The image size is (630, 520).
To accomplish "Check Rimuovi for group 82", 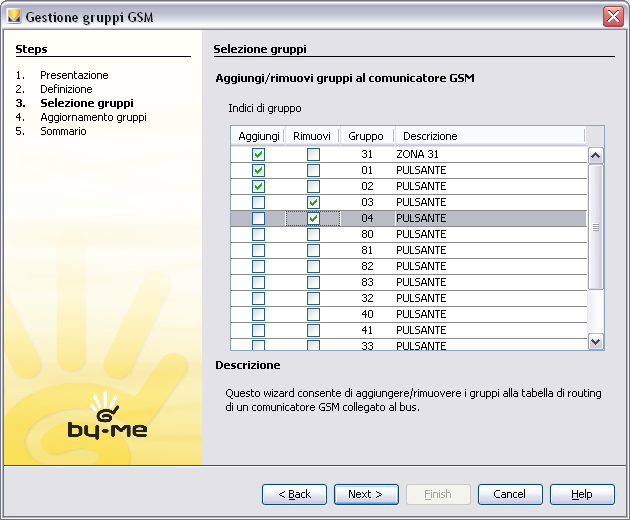I will (x=313, y=266).
